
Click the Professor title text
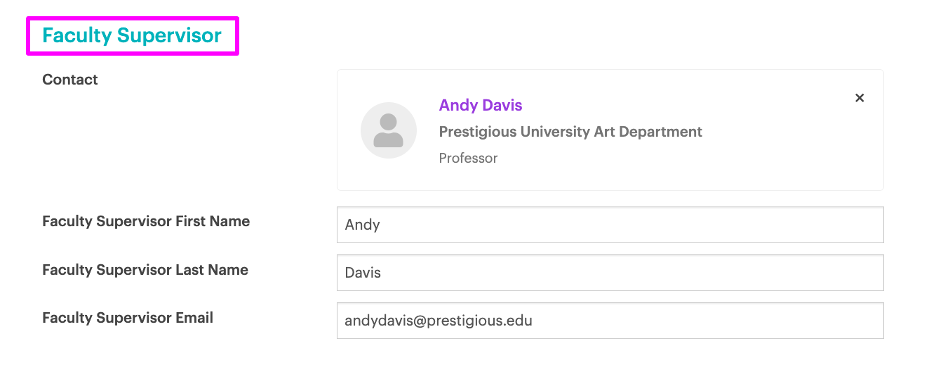[x=468, y=158]
